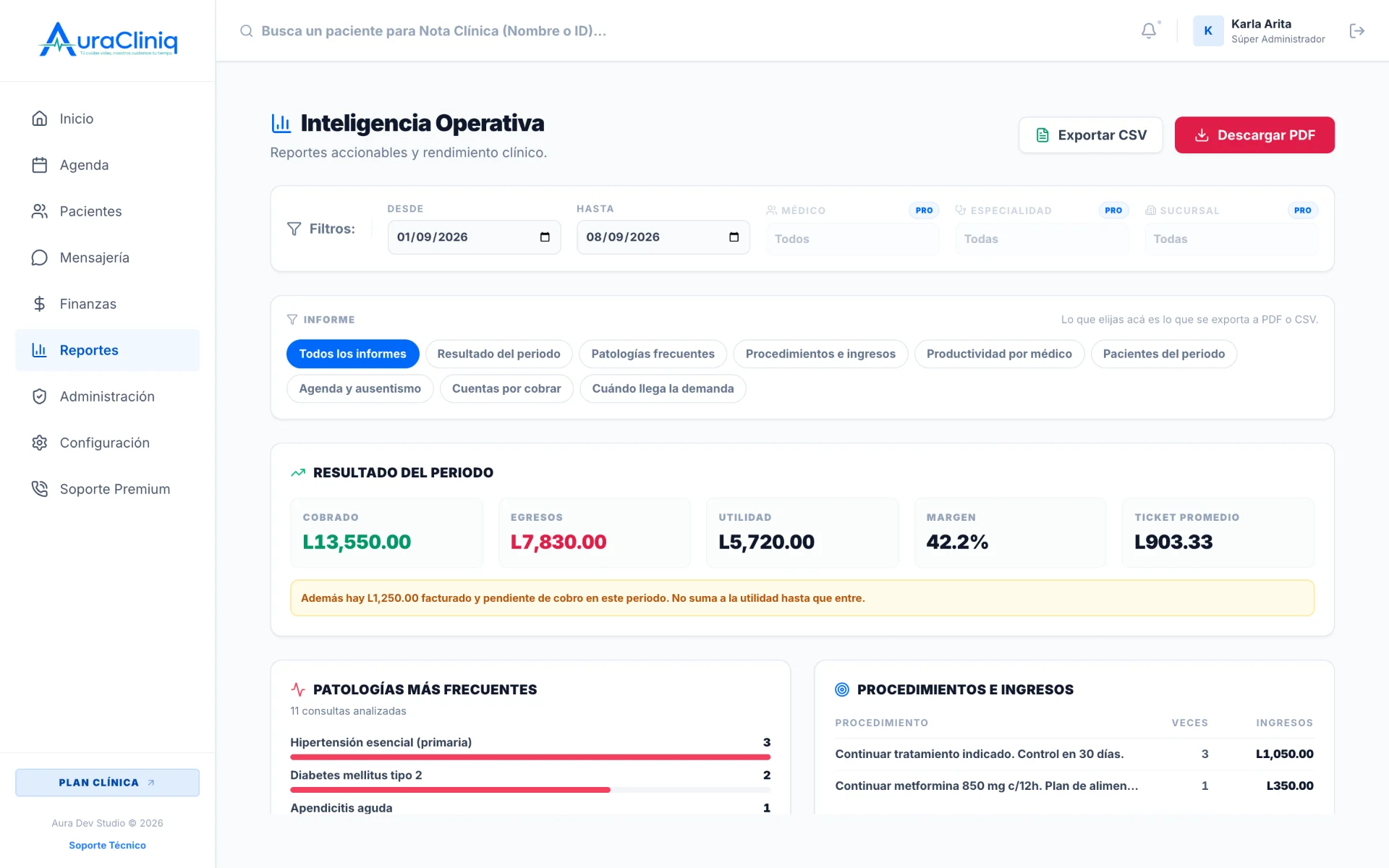
Task: Select the Resultado del periodo chip
Action: click(x=498, y=354)
